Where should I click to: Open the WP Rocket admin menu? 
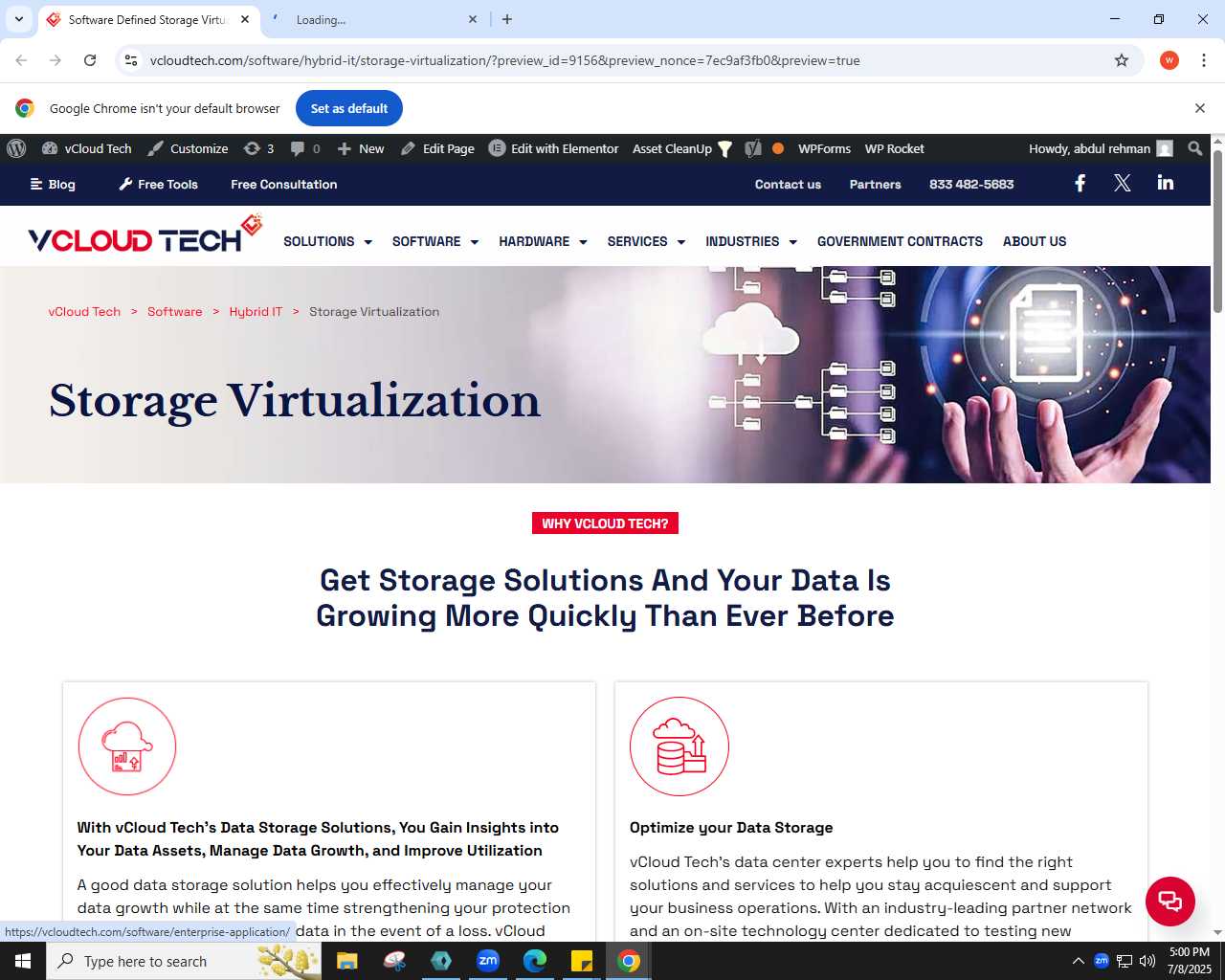click(895, 148)
